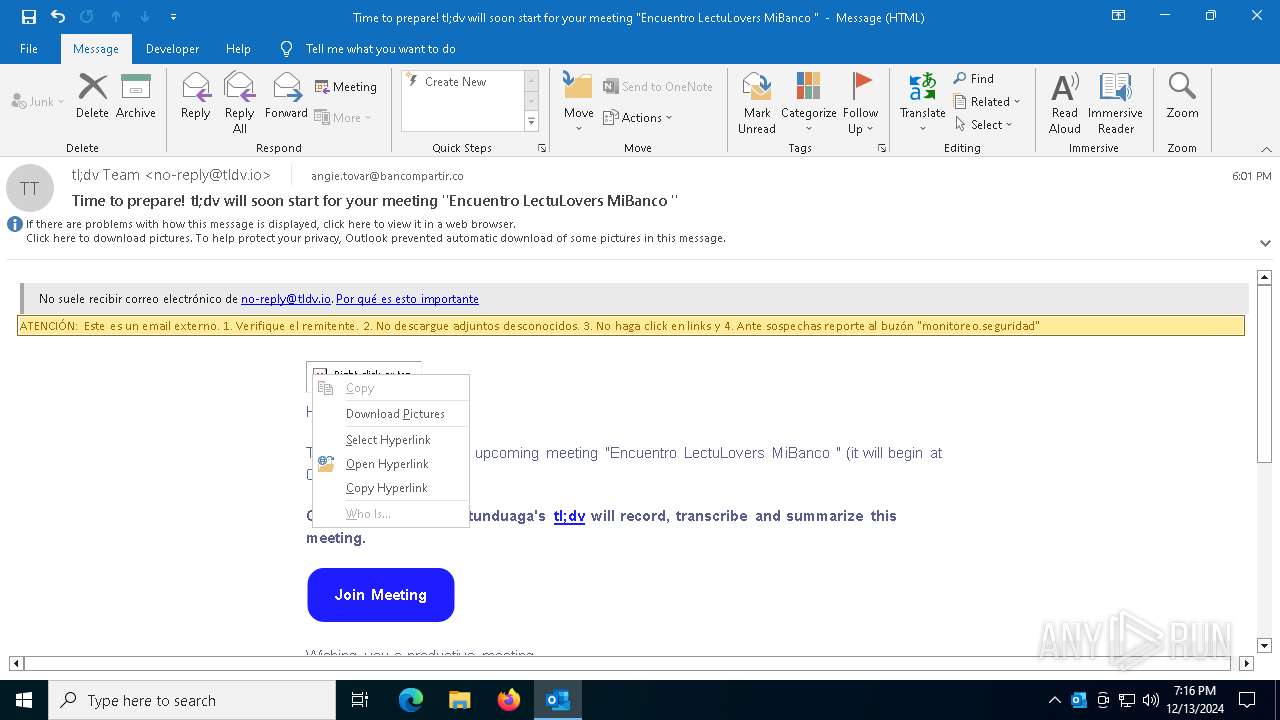Open Quick Steps dialog launcher

(542, 148)
